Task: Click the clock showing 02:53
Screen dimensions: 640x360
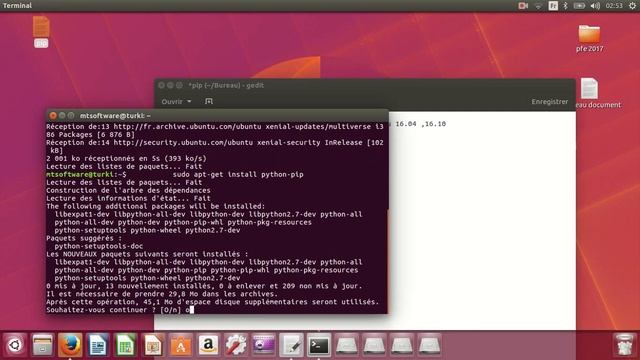Action: [x=614, y=6]
